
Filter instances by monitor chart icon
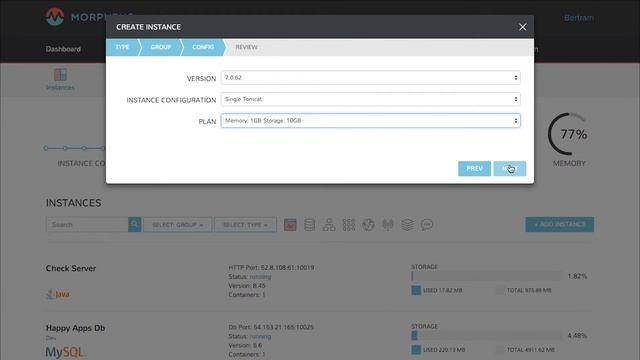click(x=290, y=224)
